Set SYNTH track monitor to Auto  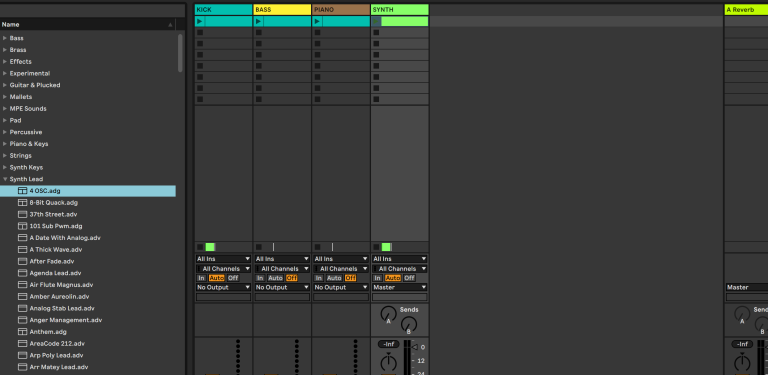[x=393, y=278]
